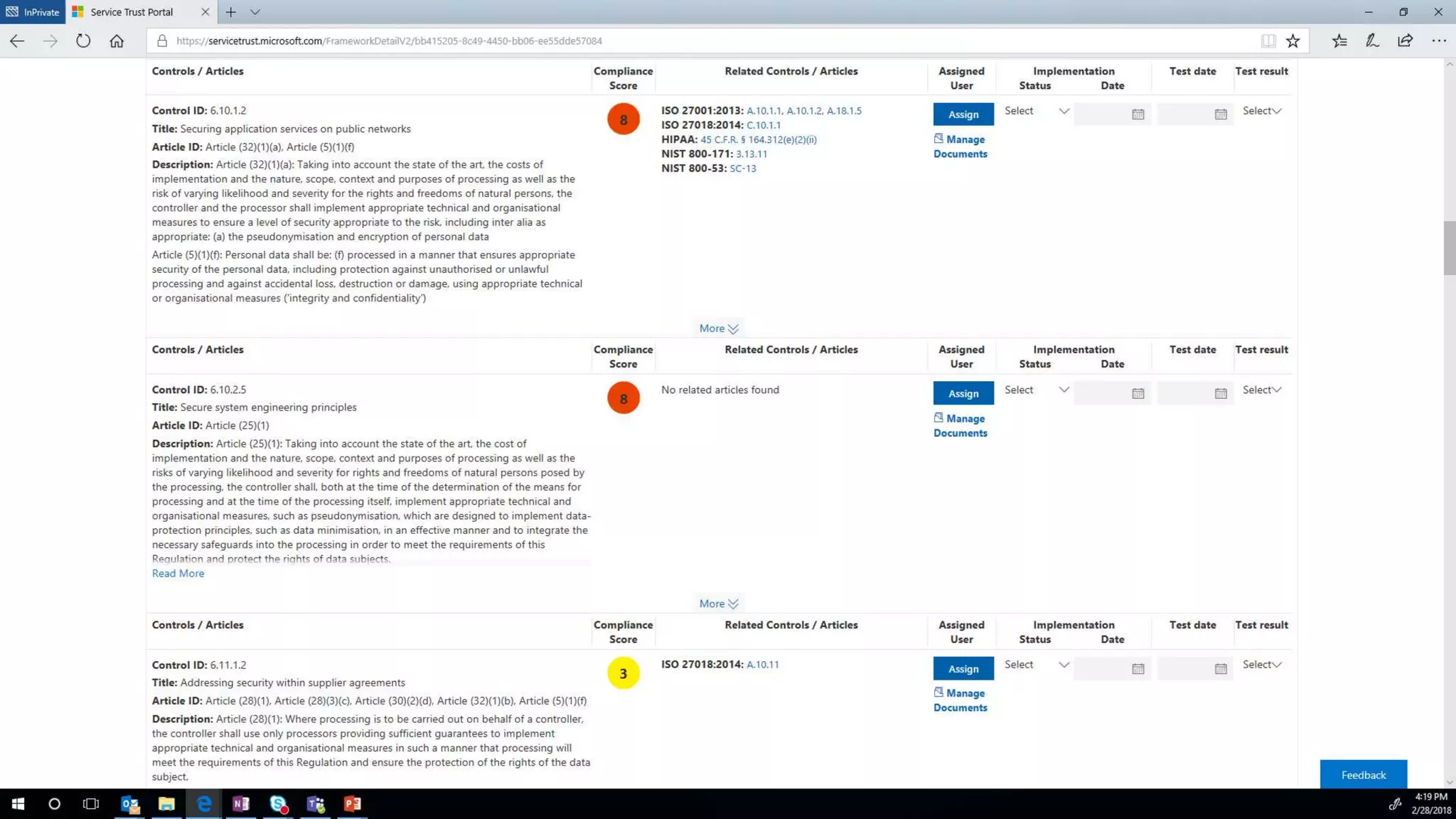
Task: Select the Service Trust Portal tab
Action: [132, 12]
